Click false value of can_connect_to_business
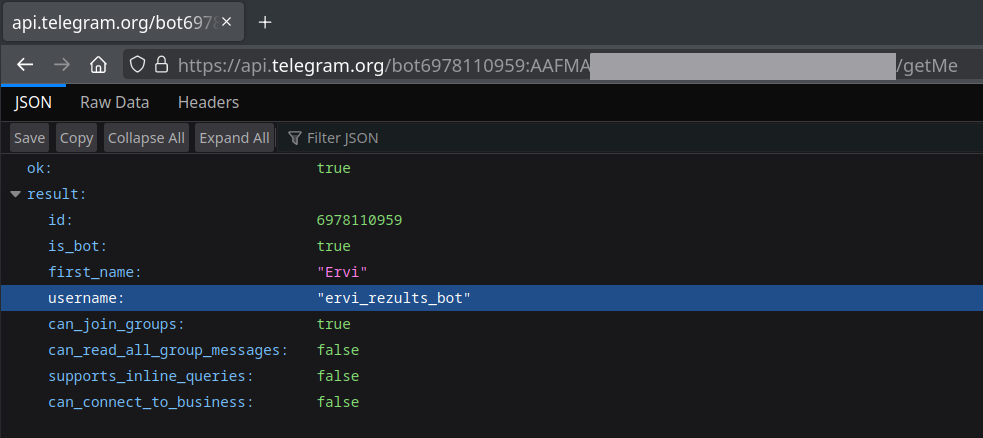Viewport: 983px width, 438px height. (x=338, y=402)
